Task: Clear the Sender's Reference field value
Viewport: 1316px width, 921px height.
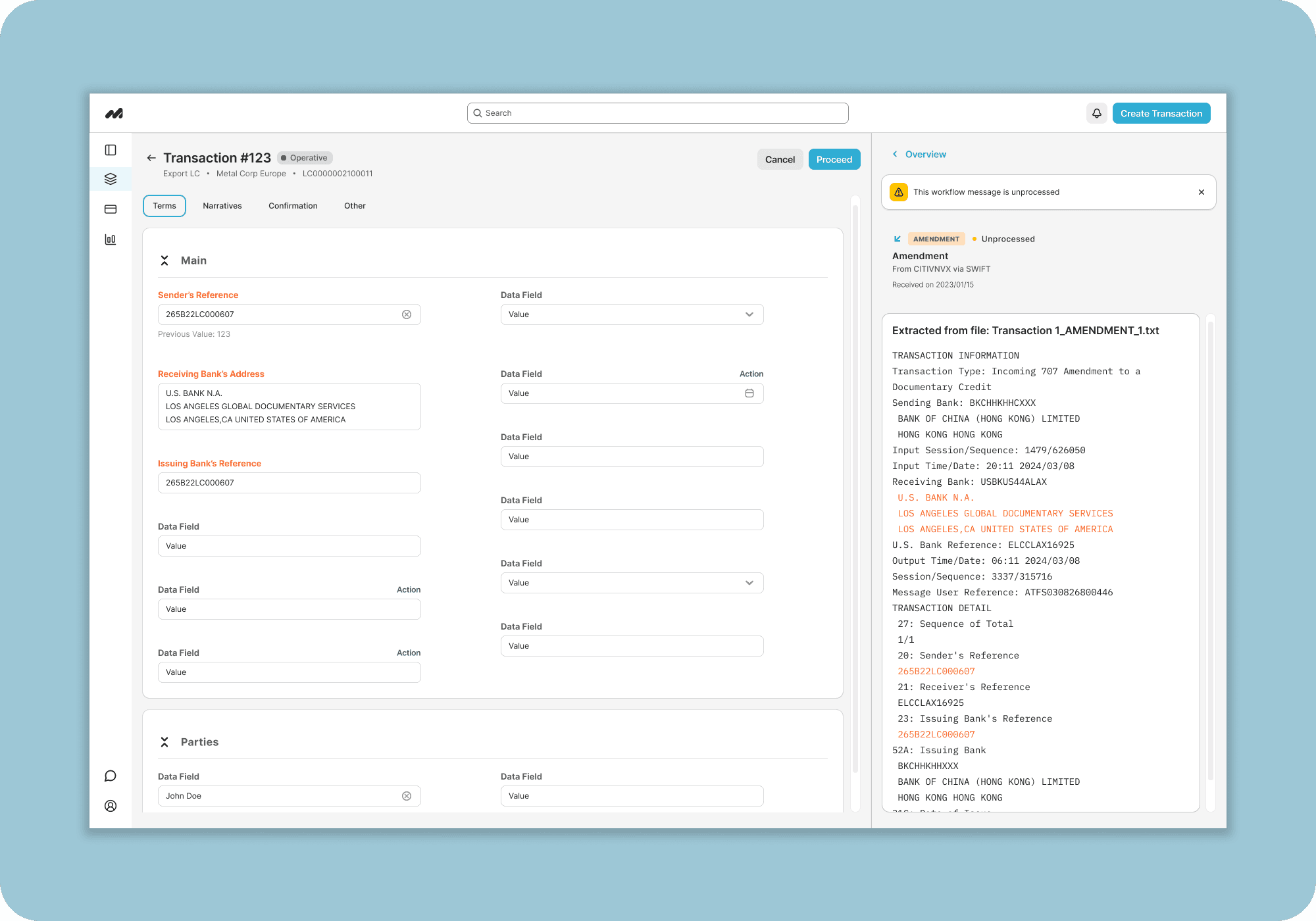Action: coord(407,314)
